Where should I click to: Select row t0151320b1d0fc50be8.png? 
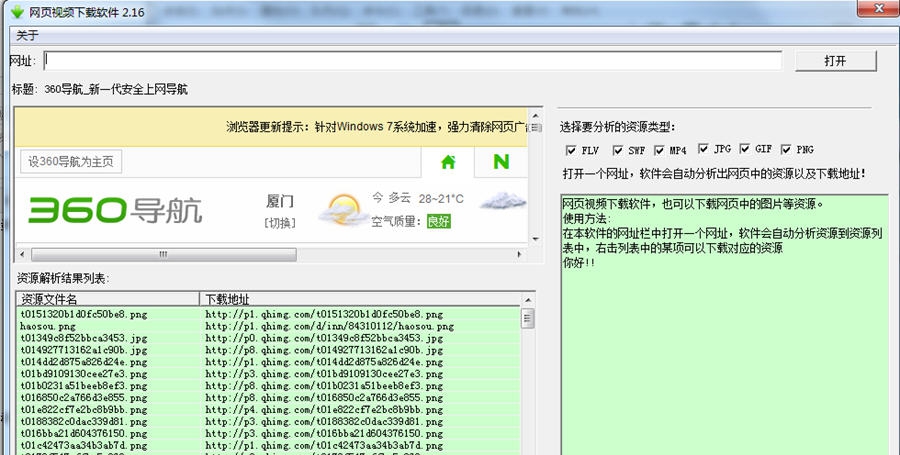268,314
